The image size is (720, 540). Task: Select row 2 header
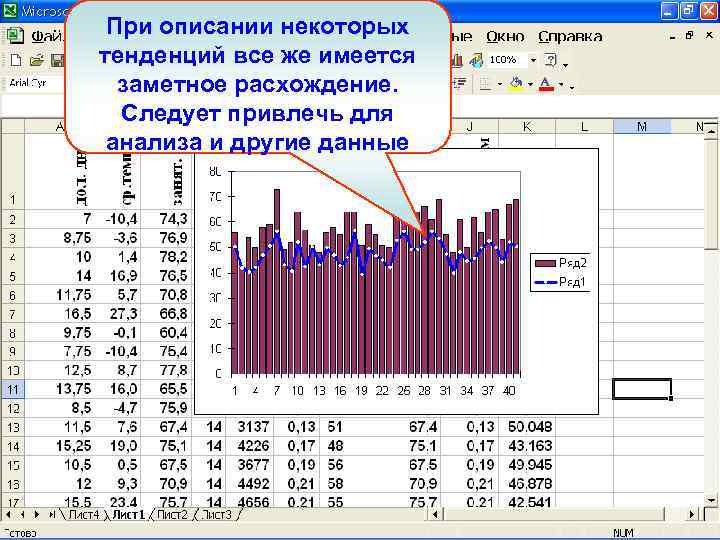coord(12,219)
